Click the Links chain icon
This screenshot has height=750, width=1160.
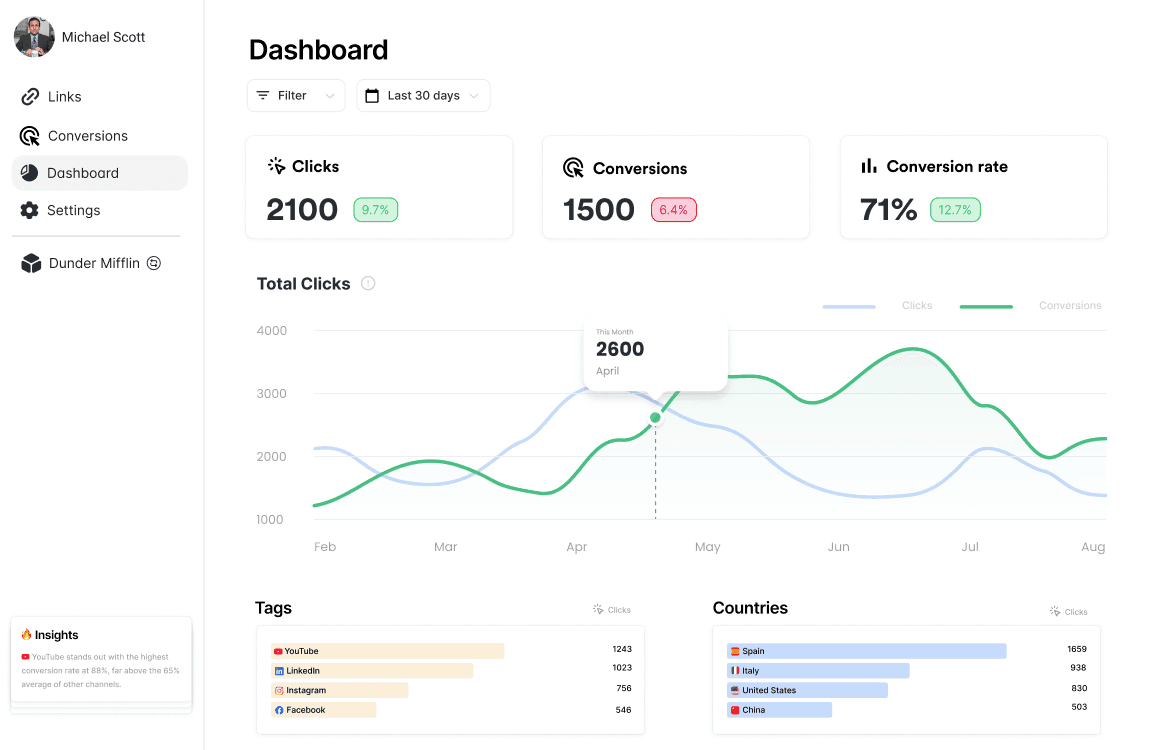[x=30, y=96]
